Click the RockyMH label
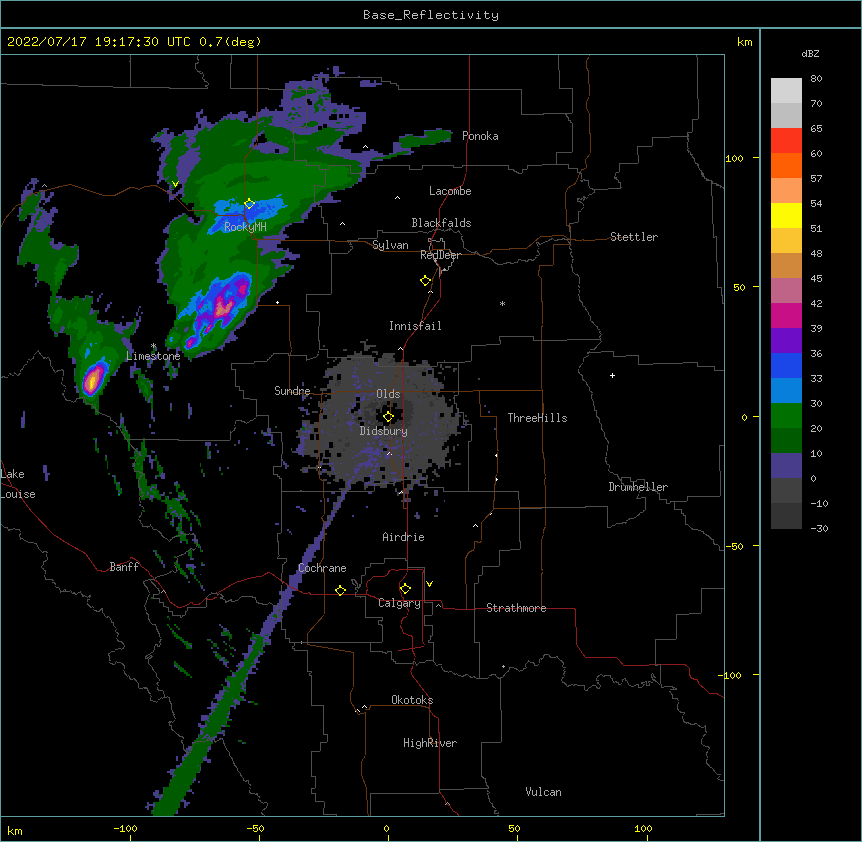The height and width of the screenshot is (842, 862). (245, 226)
